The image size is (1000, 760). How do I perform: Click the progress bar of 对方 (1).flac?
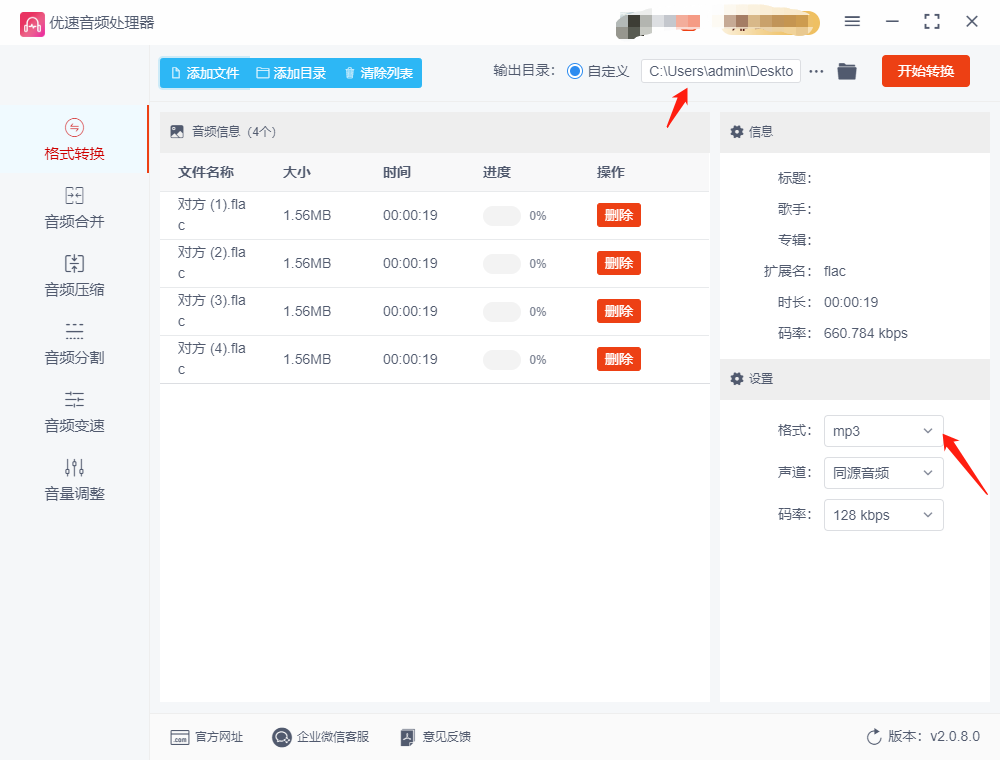501,215
